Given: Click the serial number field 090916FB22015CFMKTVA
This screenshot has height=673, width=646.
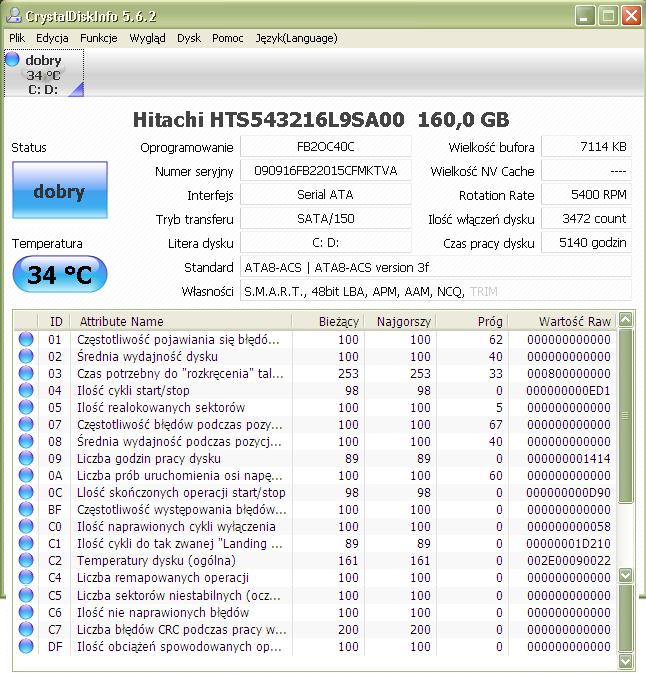Looking at the screenshot, I should pyautogui.click(x=326, y=171).
